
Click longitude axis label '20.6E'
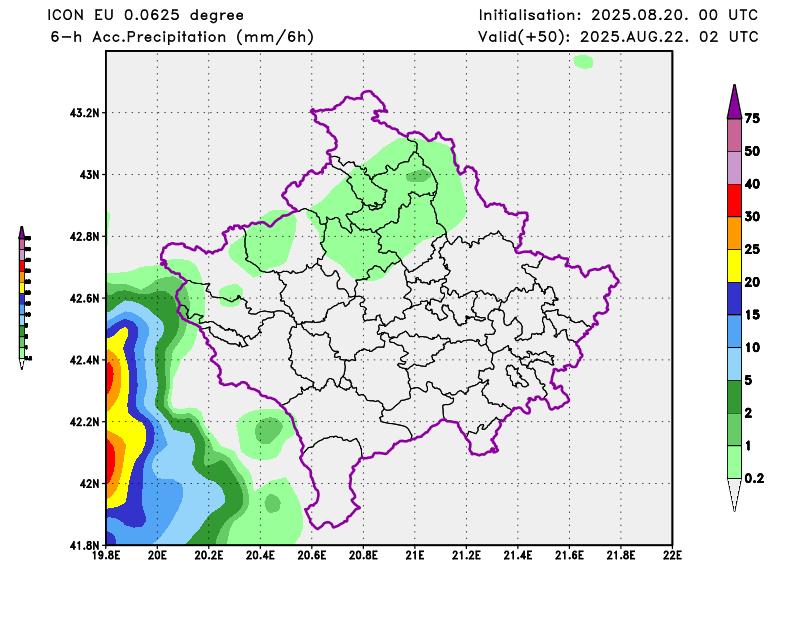(312, 555)
